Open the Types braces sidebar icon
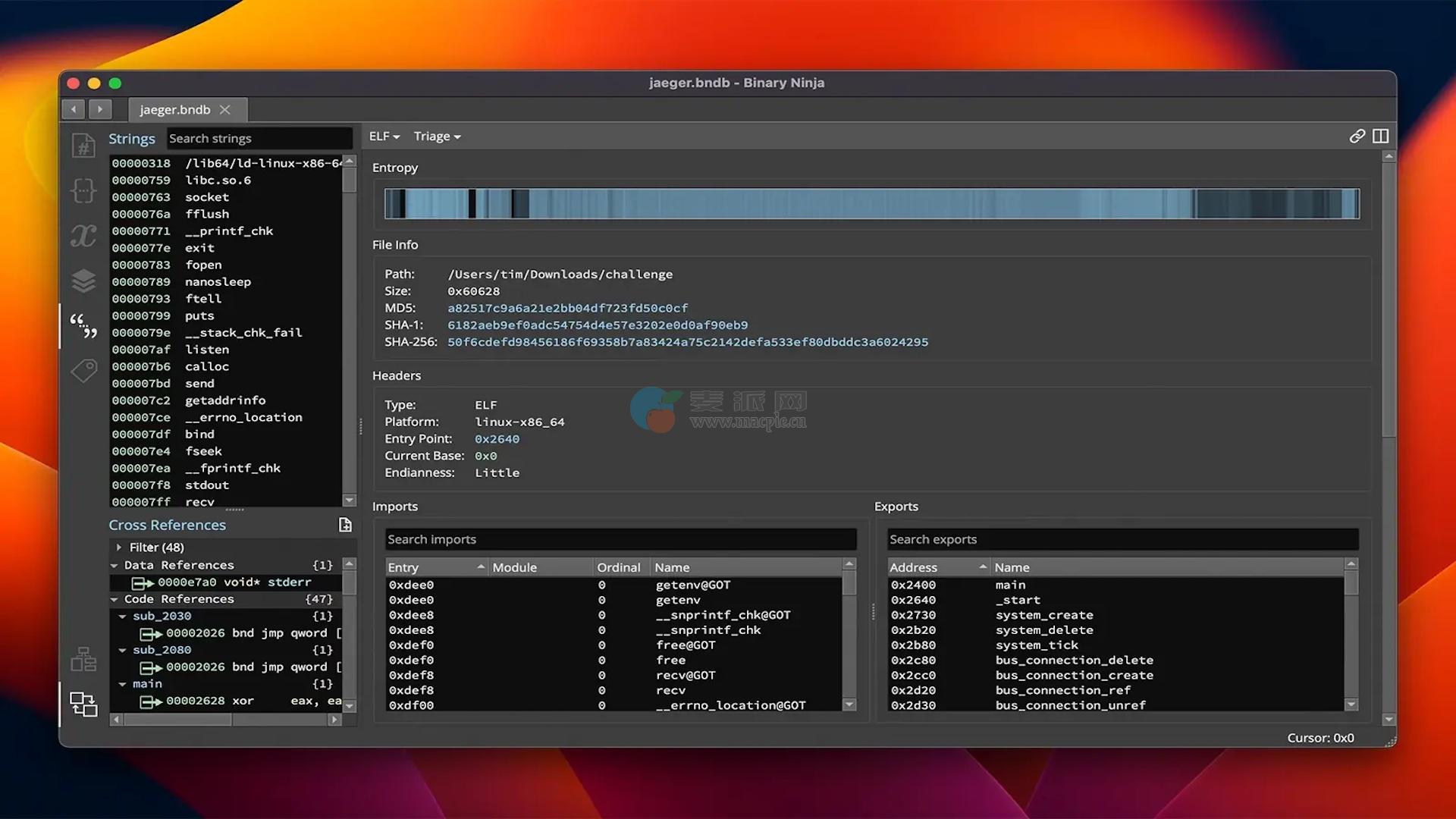The image size is (1456, 819). click(x=83, y=190)
